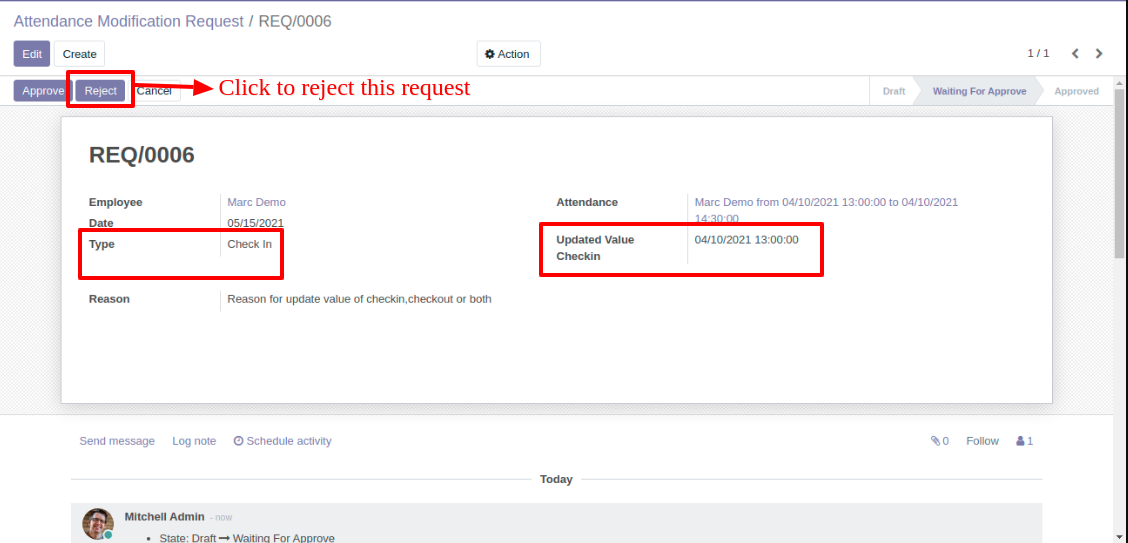Cancel the modification request
1128x543 pixels.
(x=154, y=91)
